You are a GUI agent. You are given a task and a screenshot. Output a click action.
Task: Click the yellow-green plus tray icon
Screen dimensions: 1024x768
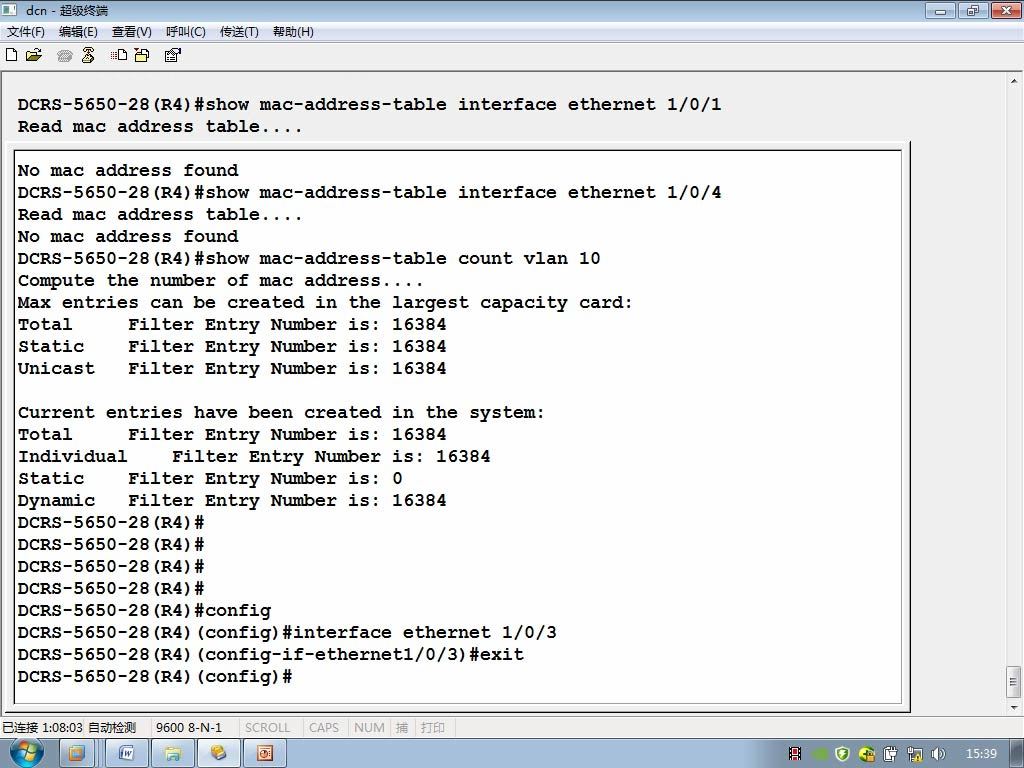click(x=867, y=754)
